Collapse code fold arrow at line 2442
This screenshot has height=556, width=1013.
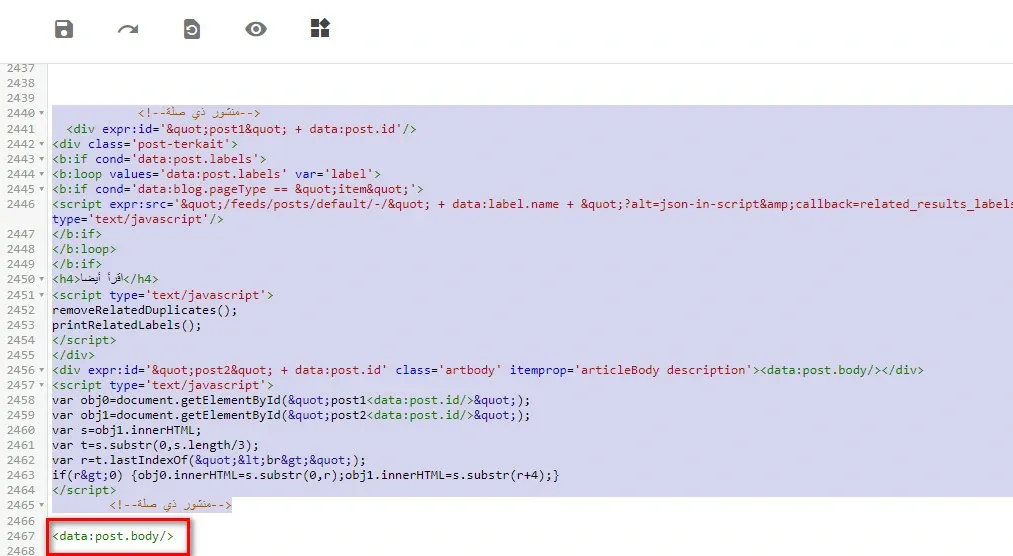pos(42,144)
